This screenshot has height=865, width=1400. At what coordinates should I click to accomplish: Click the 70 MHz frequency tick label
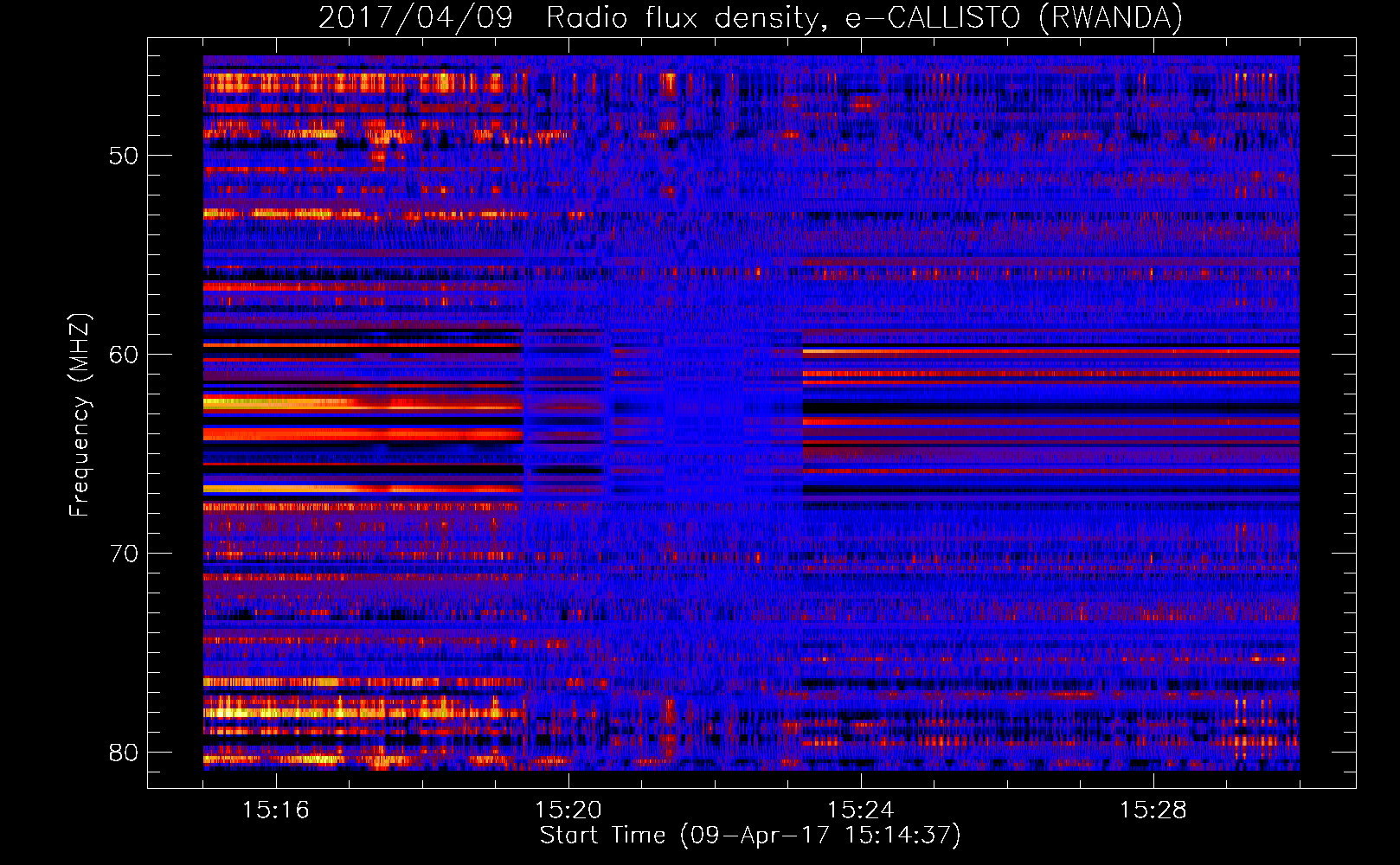124,554
